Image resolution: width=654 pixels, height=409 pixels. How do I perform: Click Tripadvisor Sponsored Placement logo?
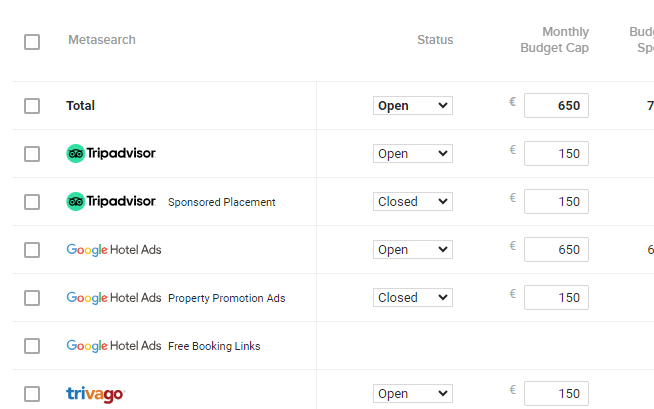pos(111,202)
